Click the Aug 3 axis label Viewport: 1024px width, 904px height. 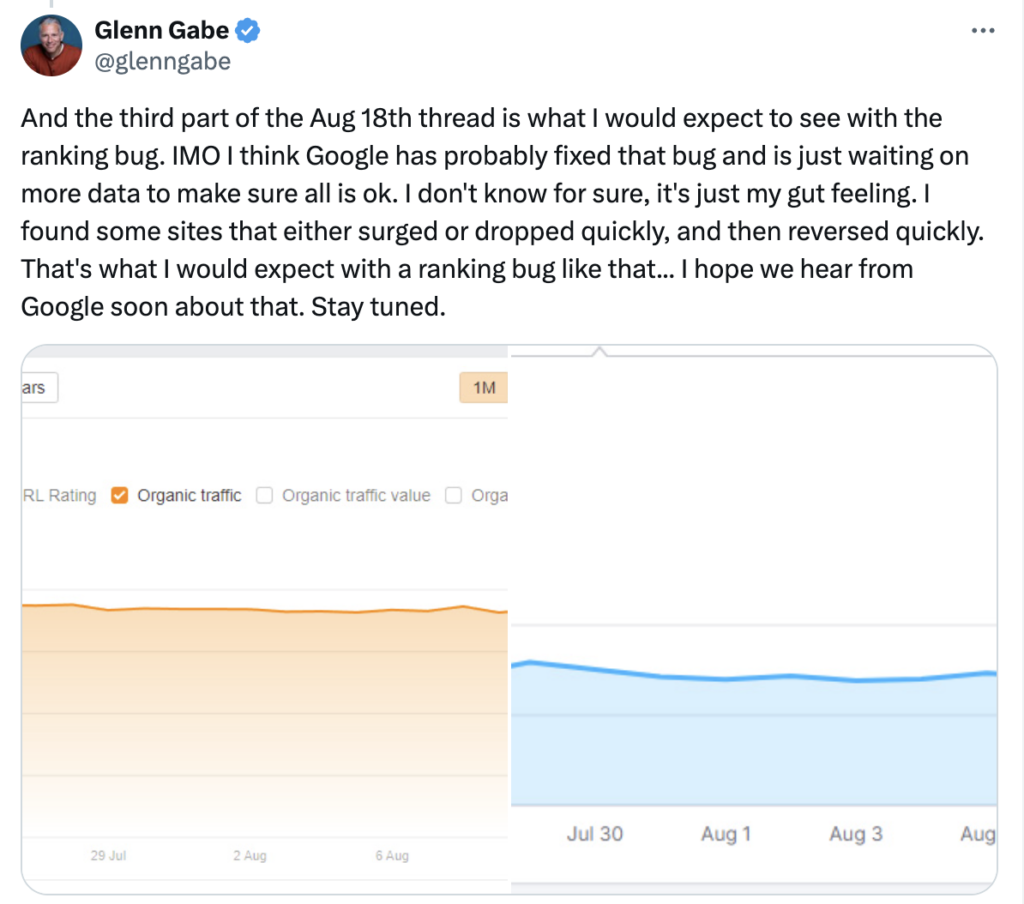click(x=855, y=834)
